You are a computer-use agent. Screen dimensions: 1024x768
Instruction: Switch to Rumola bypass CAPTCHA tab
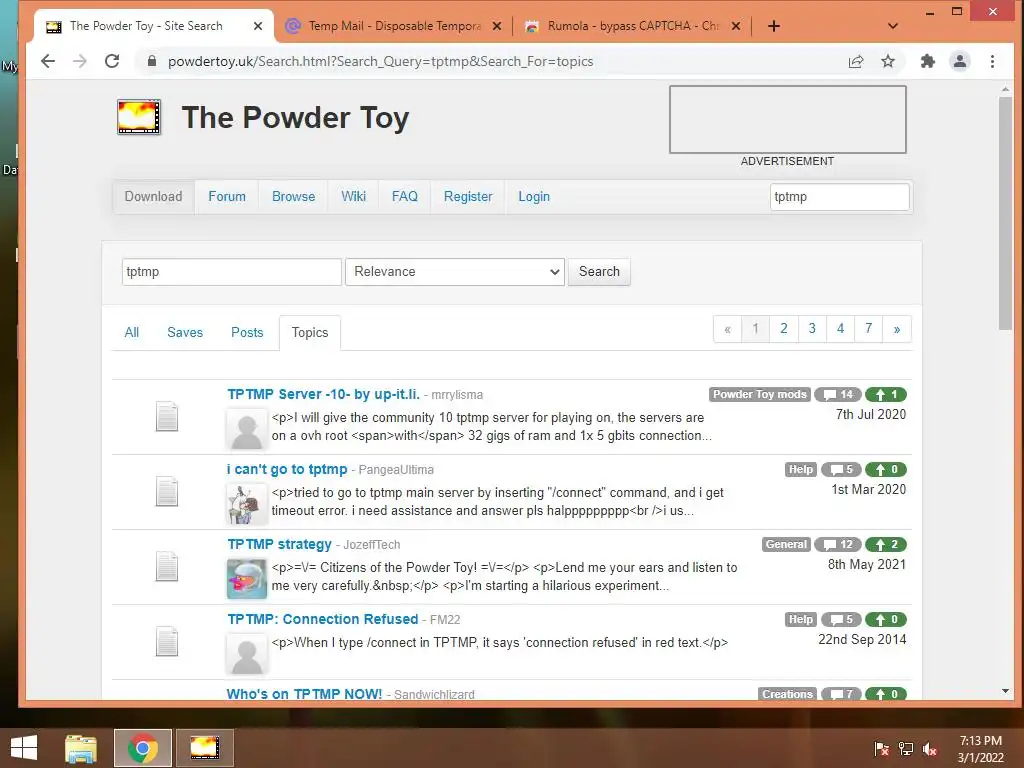(632, 26)
